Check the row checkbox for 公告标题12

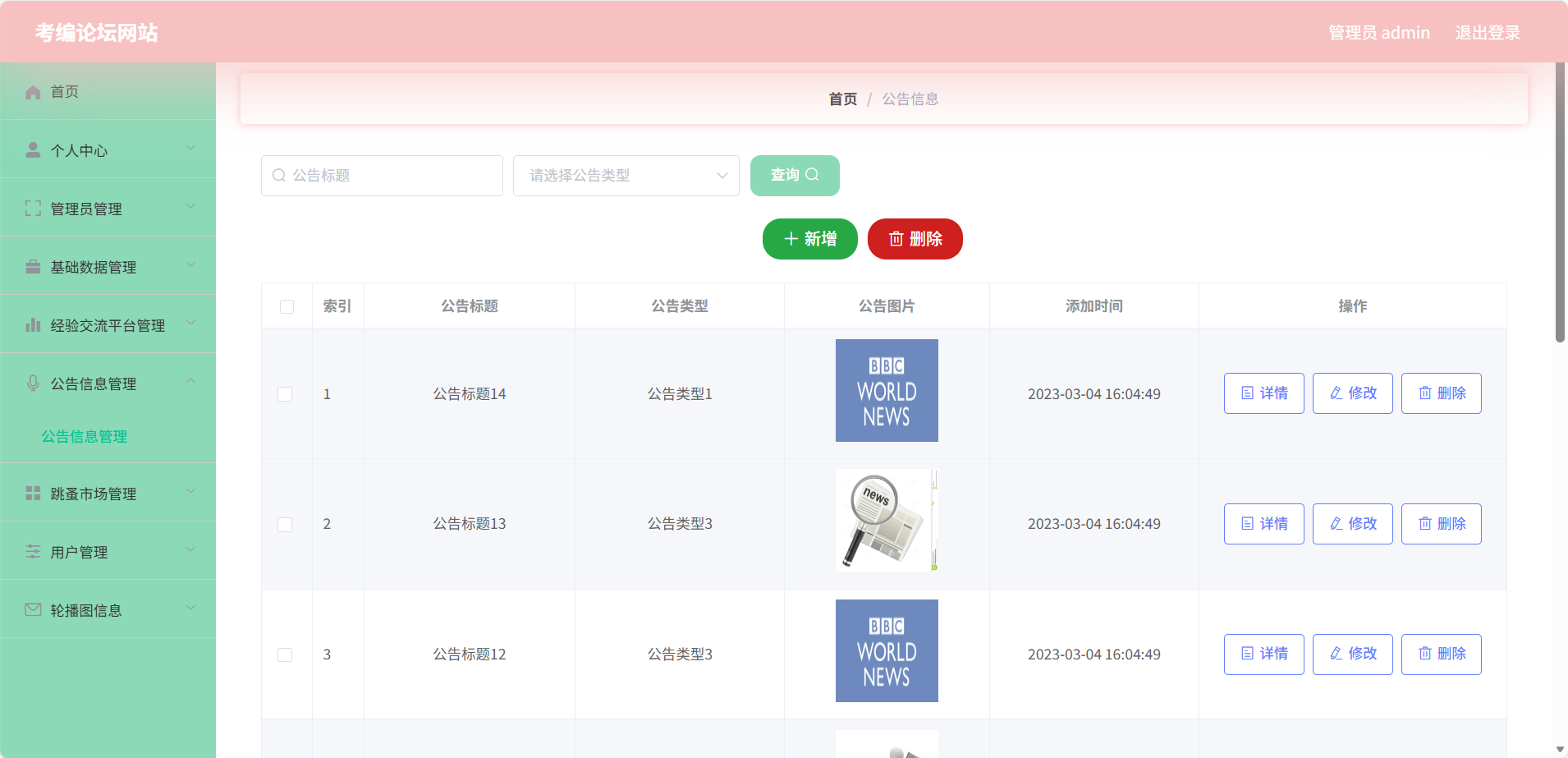(x=285, y=655)
